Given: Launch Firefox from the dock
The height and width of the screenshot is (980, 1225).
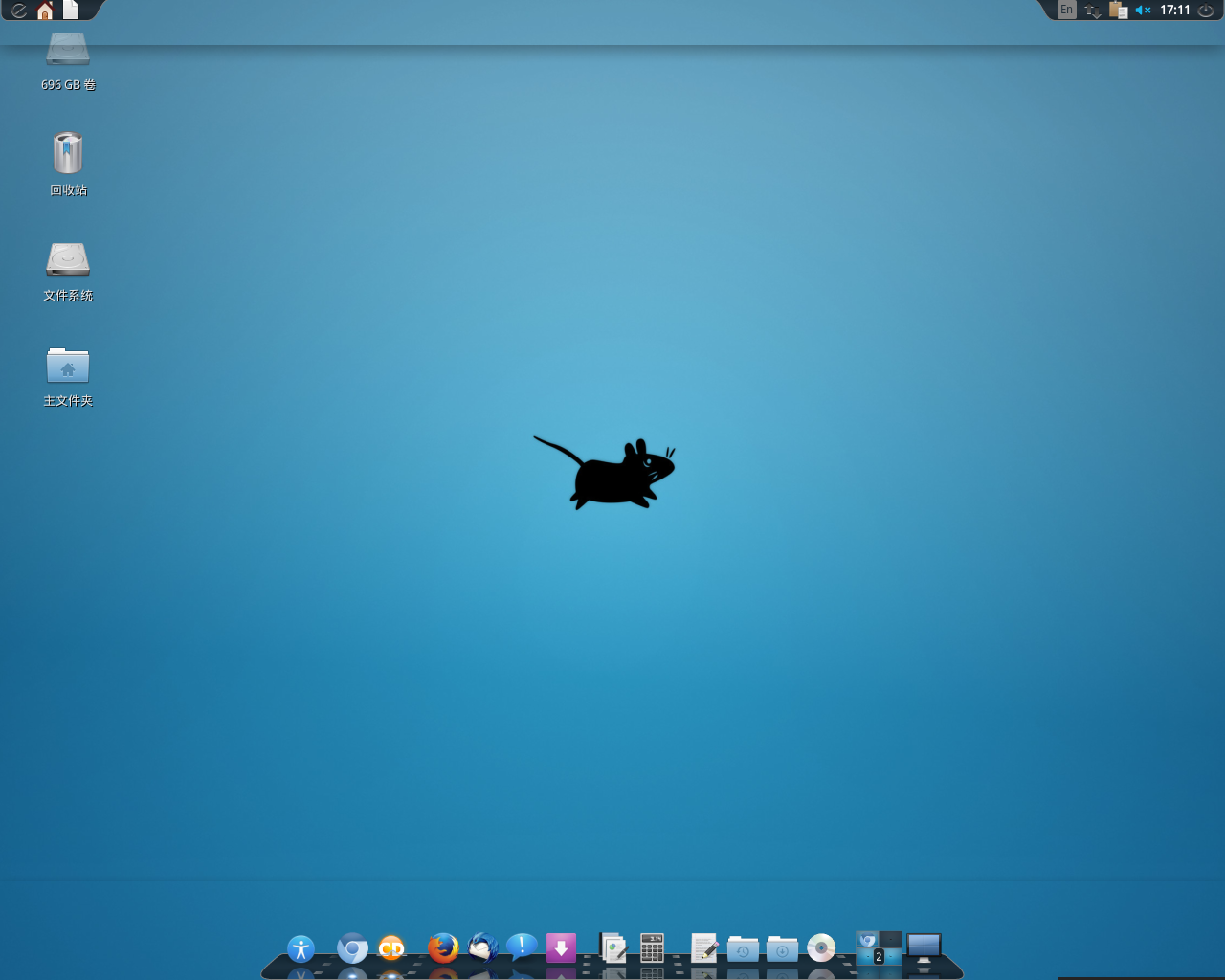Looking at the screenshot, I should pyautogui.click(x=442, y=948).
